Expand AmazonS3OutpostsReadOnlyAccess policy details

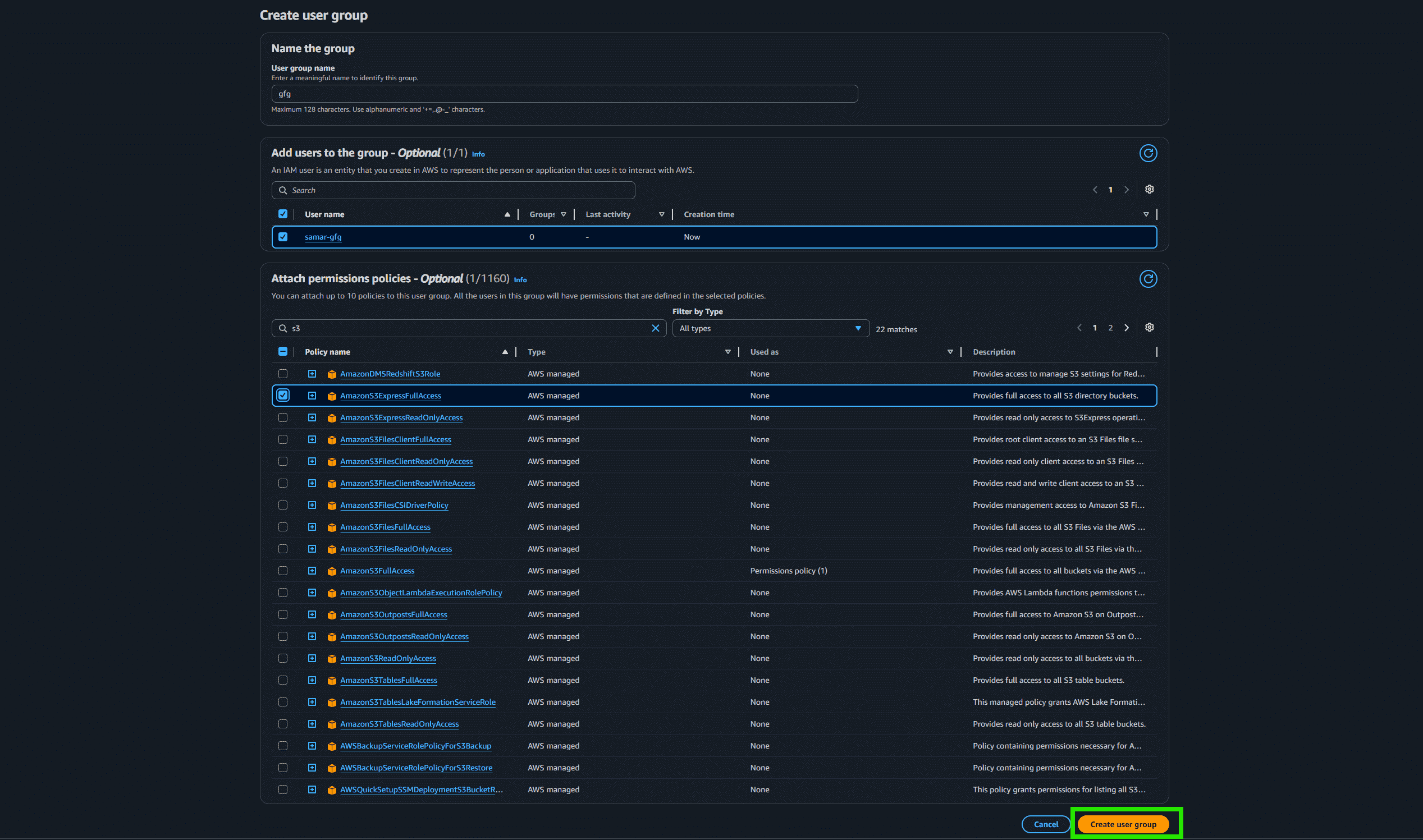pos(312,636)
